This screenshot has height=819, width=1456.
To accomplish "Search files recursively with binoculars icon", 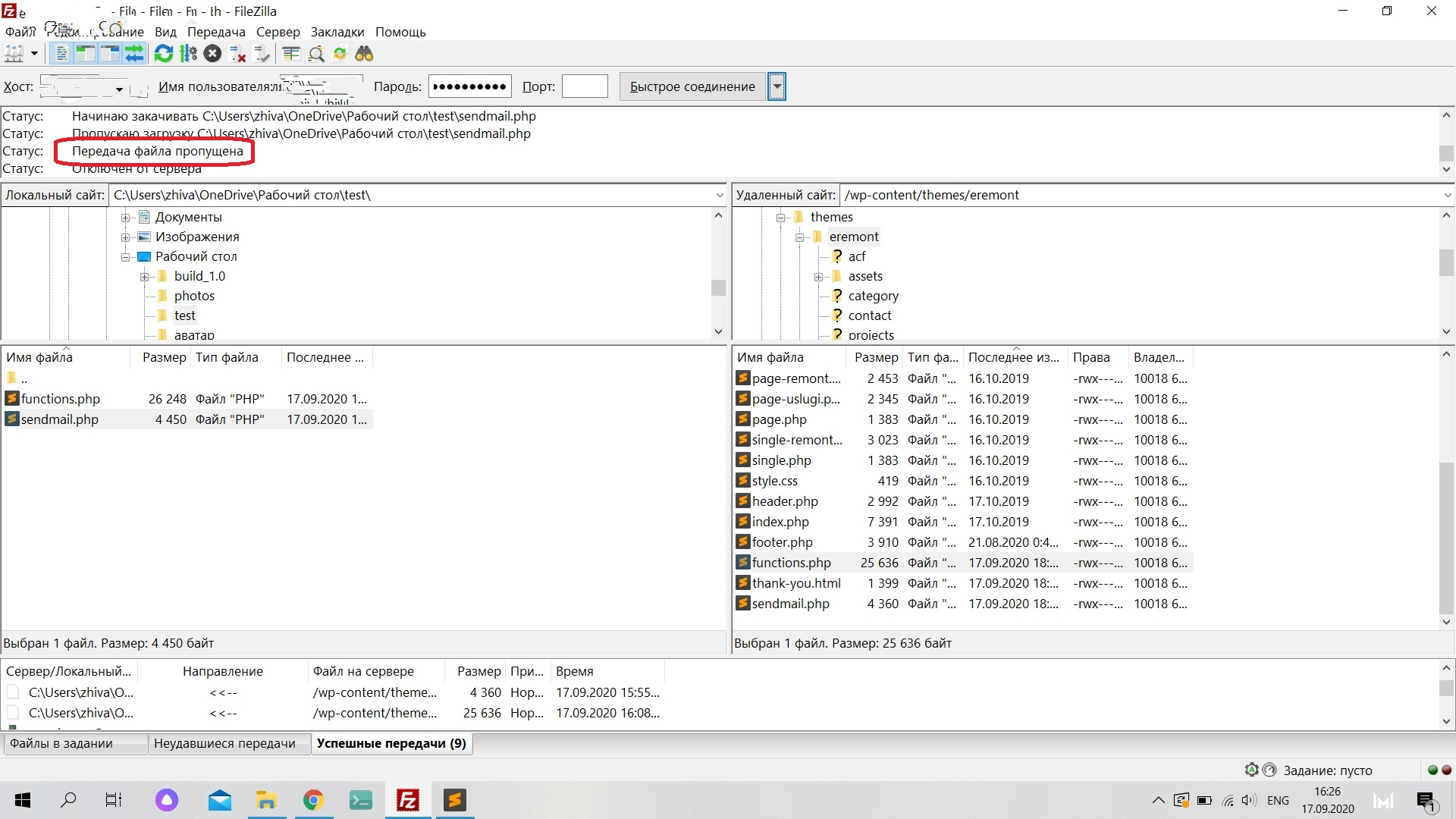I will (365, 54).
